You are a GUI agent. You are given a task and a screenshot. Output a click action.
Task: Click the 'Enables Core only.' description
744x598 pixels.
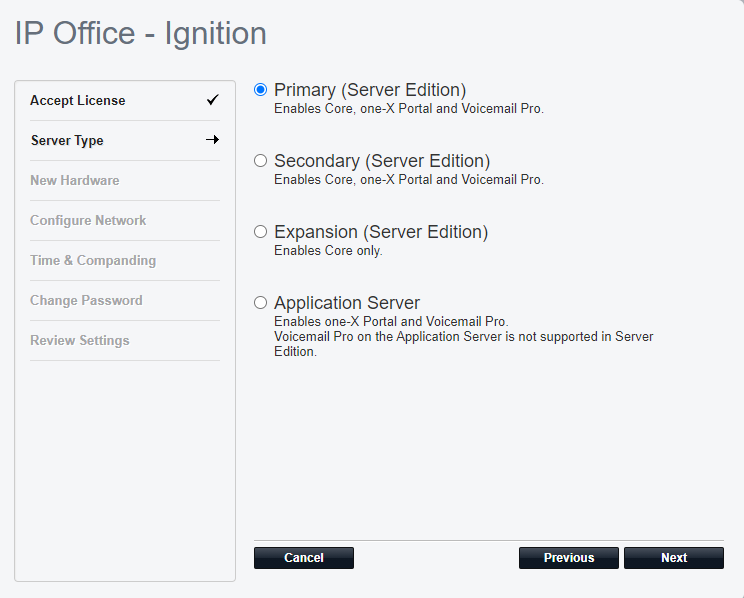(328, 251)
